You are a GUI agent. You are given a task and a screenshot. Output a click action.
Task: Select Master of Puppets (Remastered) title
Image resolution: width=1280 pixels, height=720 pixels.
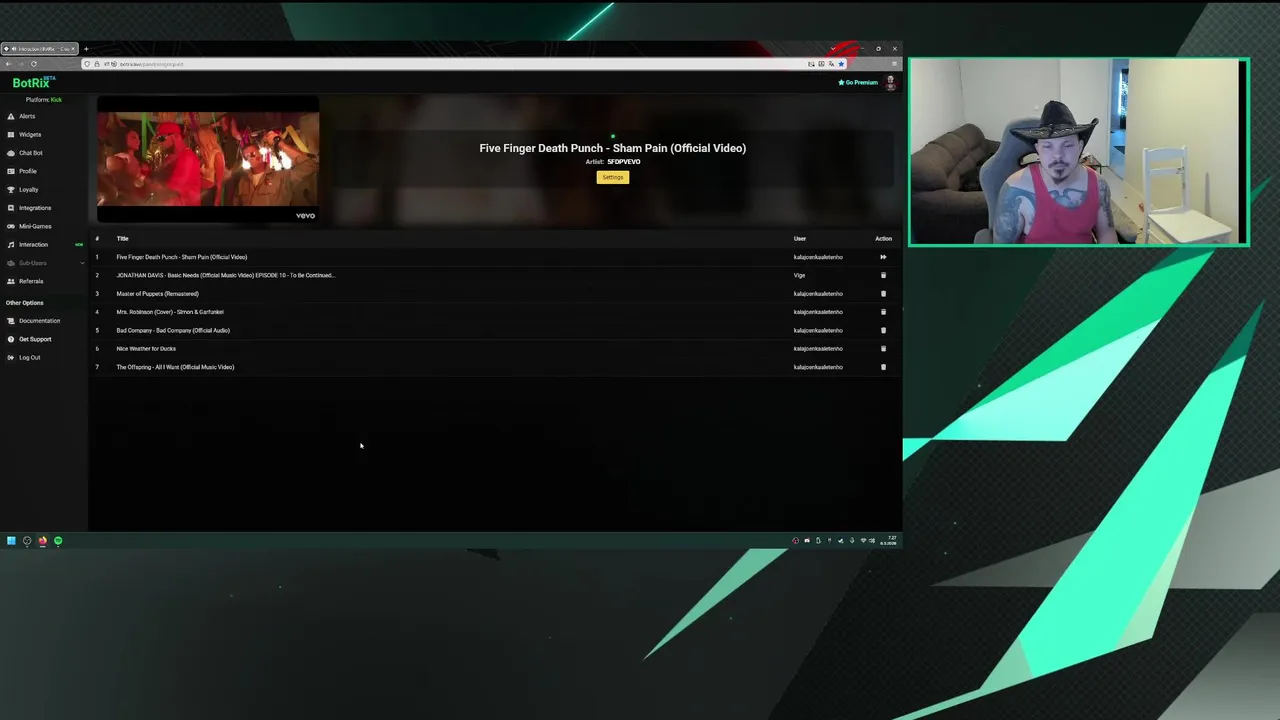pyautogui.click(x=157, y=294)
